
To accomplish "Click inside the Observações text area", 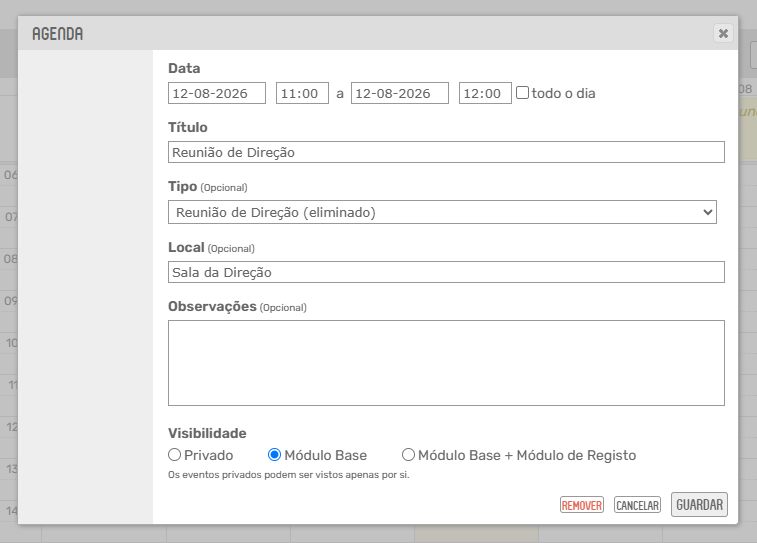I will point(446,363).
